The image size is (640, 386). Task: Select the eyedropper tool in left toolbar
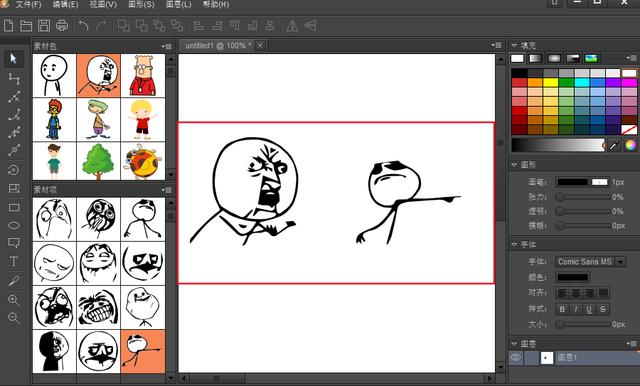click(x=14, y=281)
